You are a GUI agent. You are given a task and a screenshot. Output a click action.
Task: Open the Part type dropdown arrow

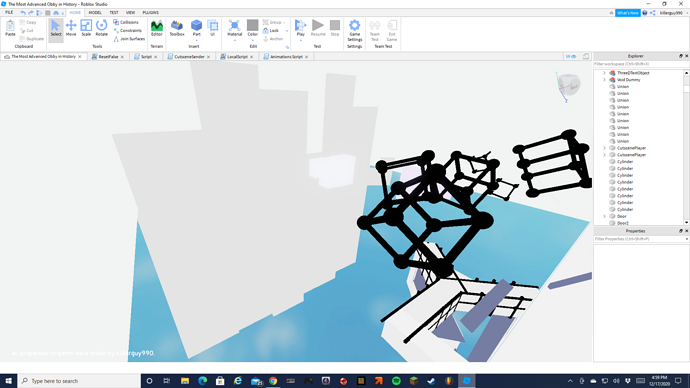[x=196, y=40]
